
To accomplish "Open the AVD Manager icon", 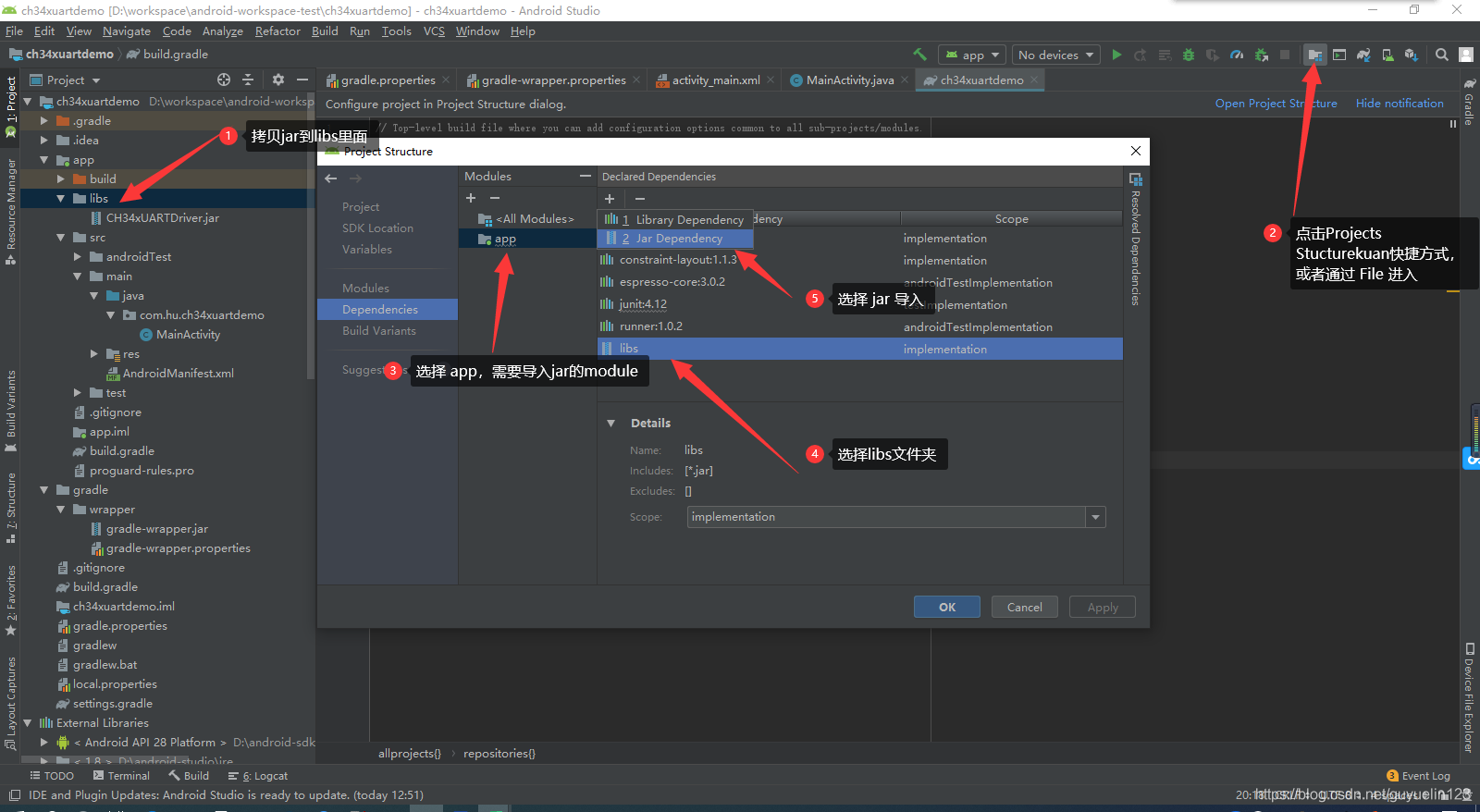I will coord(1387,55).
